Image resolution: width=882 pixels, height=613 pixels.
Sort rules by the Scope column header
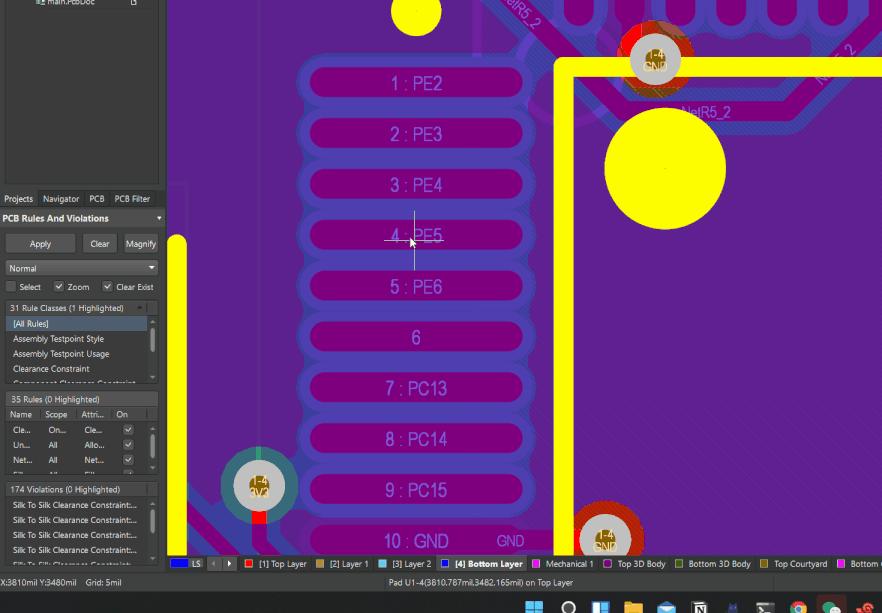click(56, 414)
